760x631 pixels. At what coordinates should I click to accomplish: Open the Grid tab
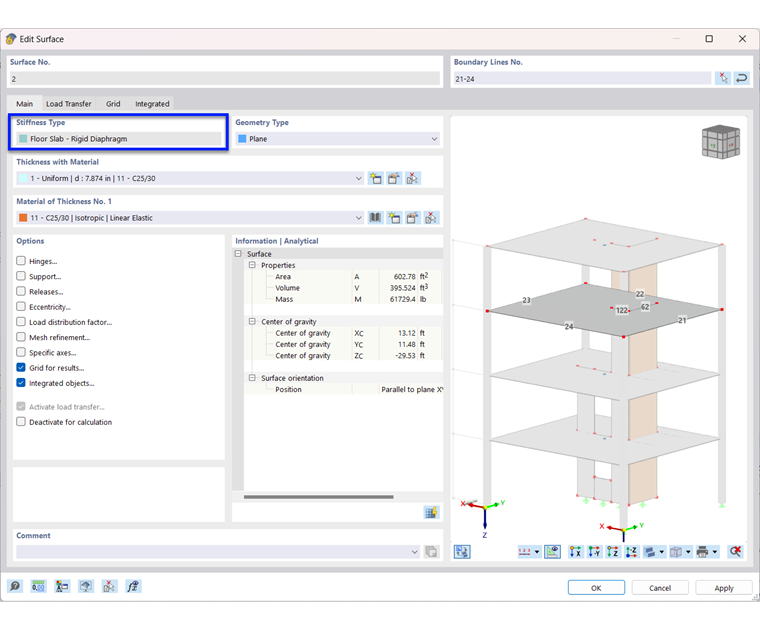coord(113,104)
